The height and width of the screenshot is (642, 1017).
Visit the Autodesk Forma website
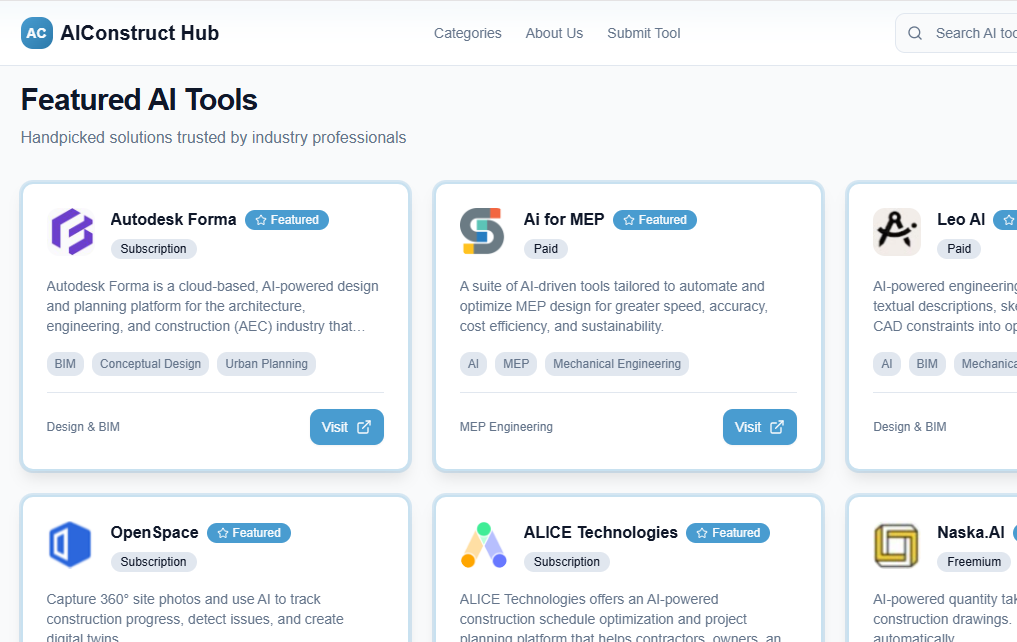point(346,427)
